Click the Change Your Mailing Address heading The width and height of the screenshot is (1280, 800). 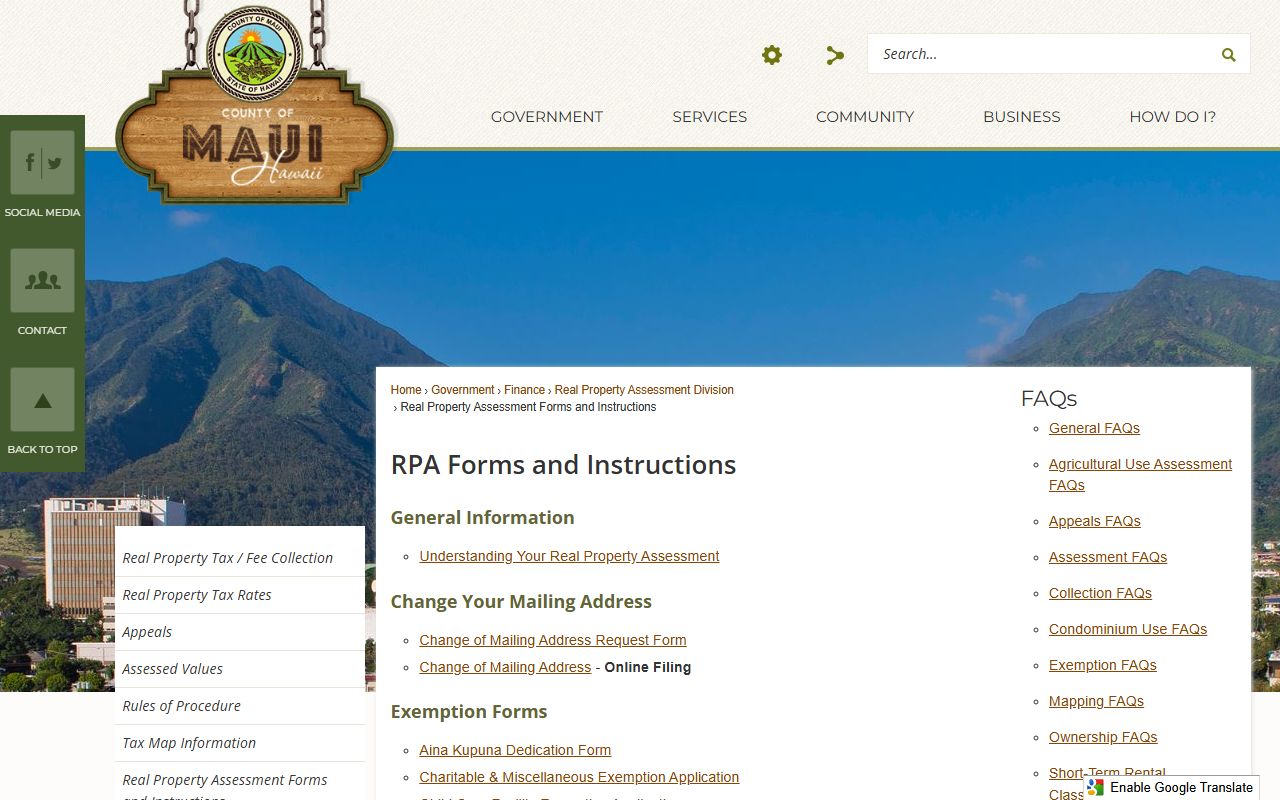click(x=521, y=602)
